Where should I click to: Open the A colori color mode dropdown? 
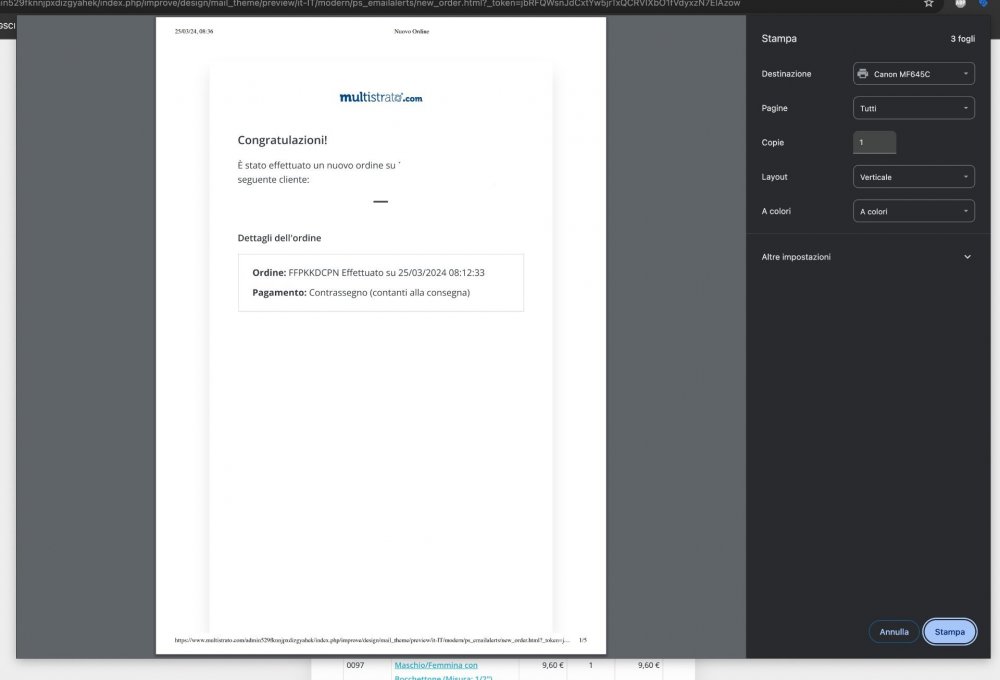pos(913,211)
